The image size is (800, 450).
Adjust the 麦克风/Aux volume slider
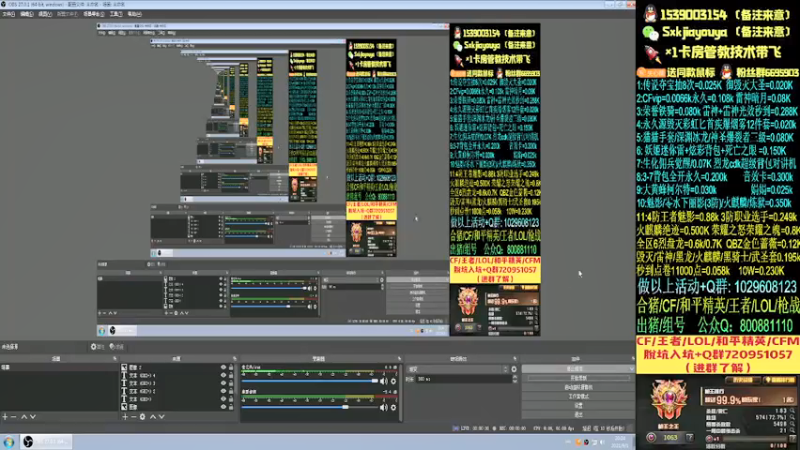pos(310,381)
